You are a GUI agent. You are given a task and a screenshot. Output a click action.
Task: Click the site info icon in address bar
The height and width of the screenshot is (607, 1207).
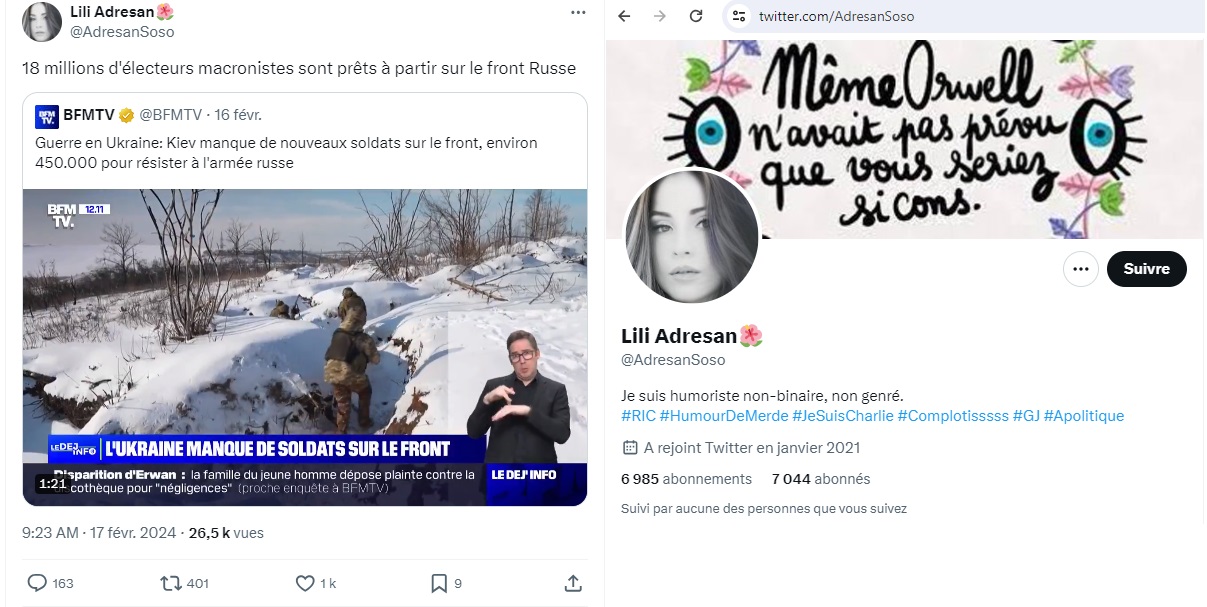coord(739,16)
